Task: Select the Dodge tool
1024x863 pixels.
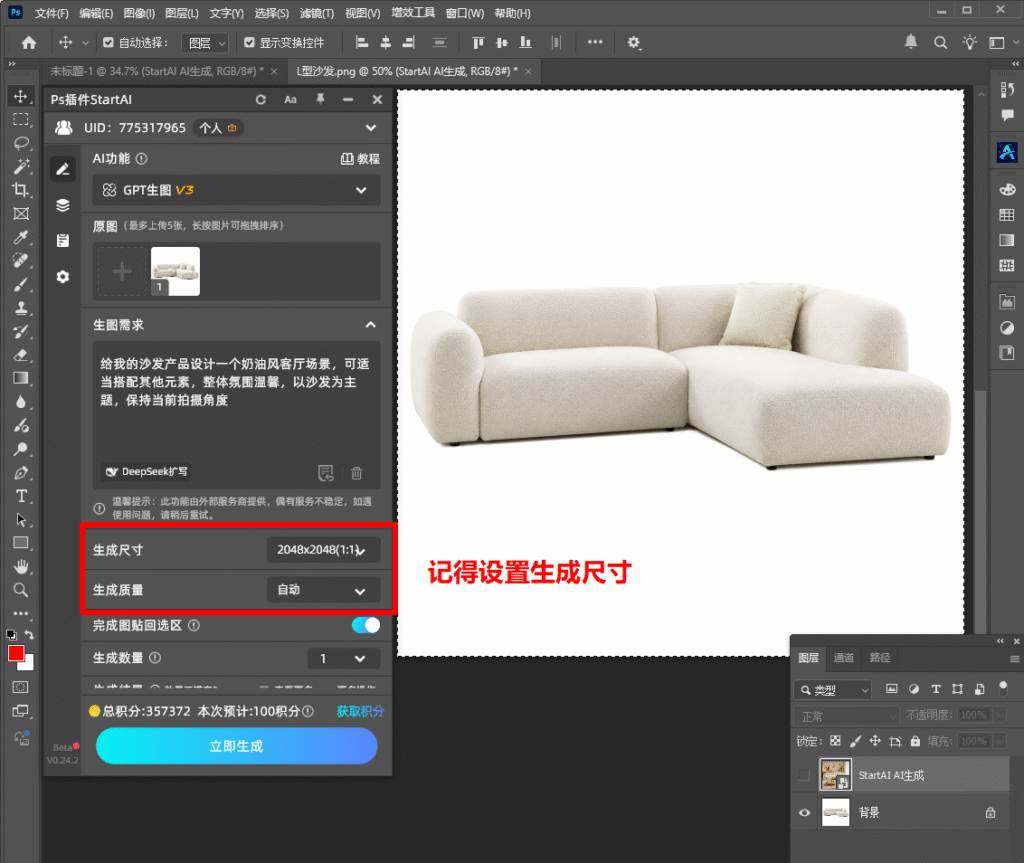Action: [x=21, y=449]
